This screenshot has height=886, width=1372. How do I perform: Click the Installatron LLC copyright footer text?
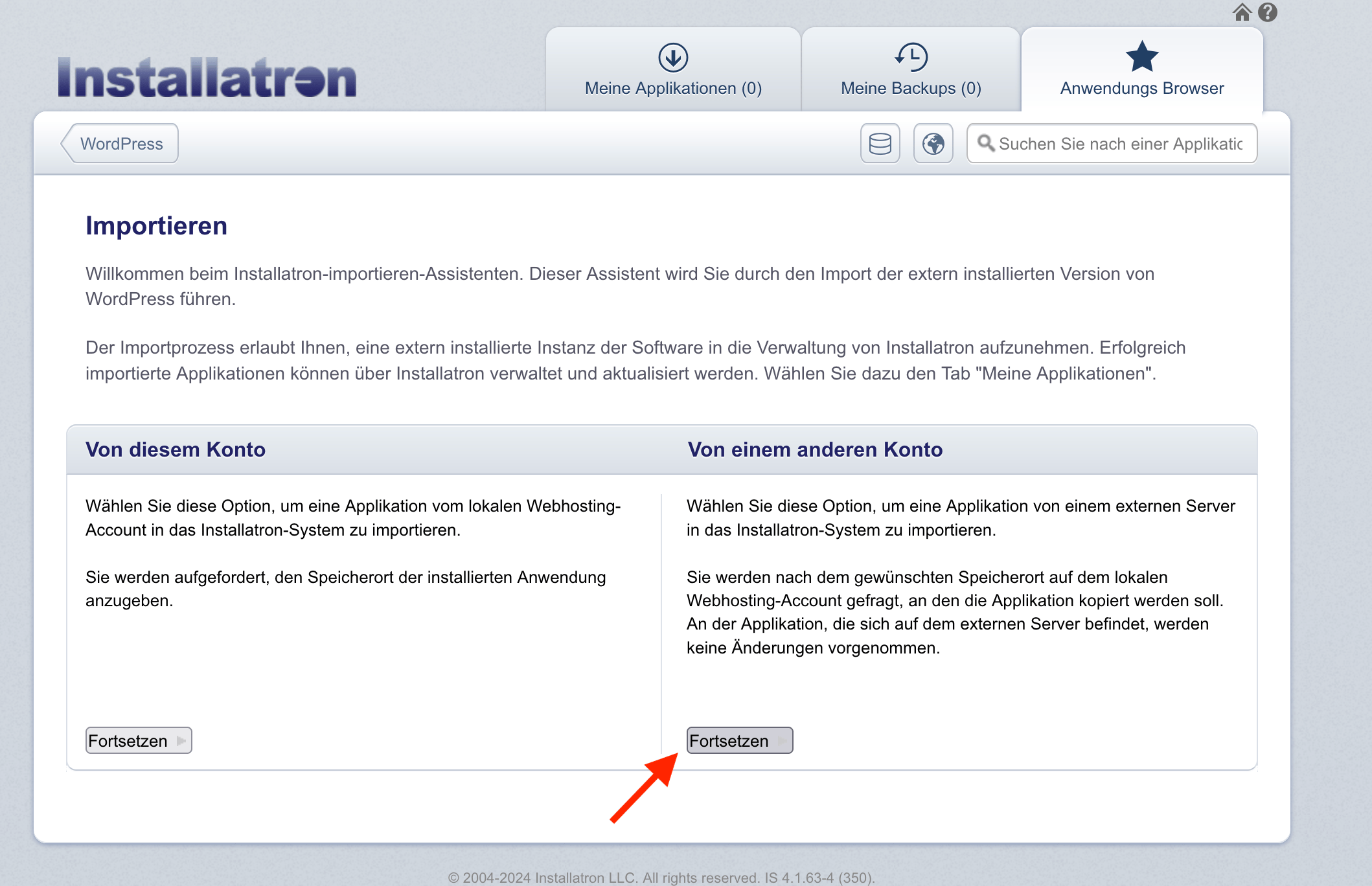pos(661,878)
